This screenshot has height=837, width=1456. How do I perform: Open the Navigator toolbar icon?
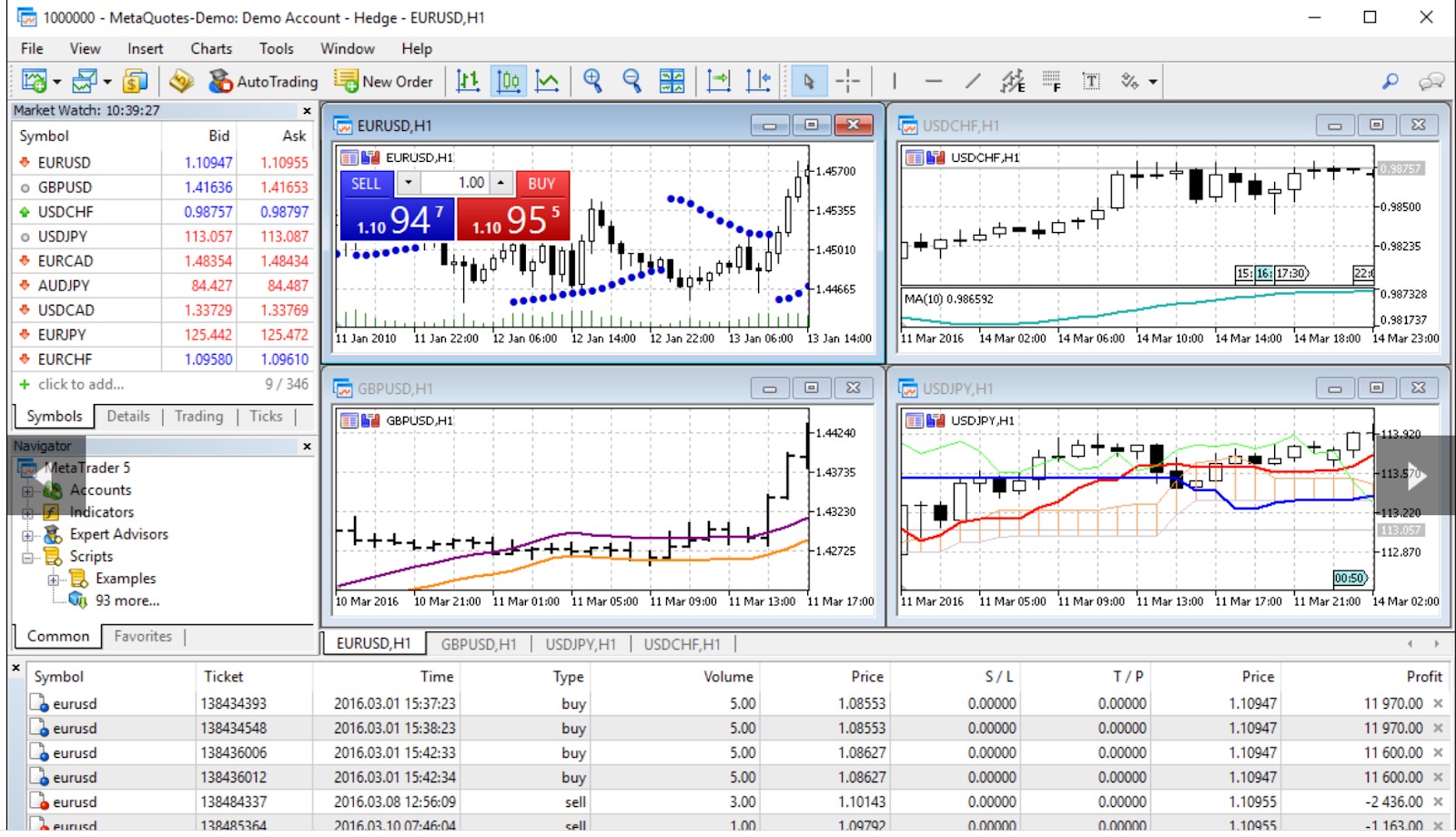(181, 81)
